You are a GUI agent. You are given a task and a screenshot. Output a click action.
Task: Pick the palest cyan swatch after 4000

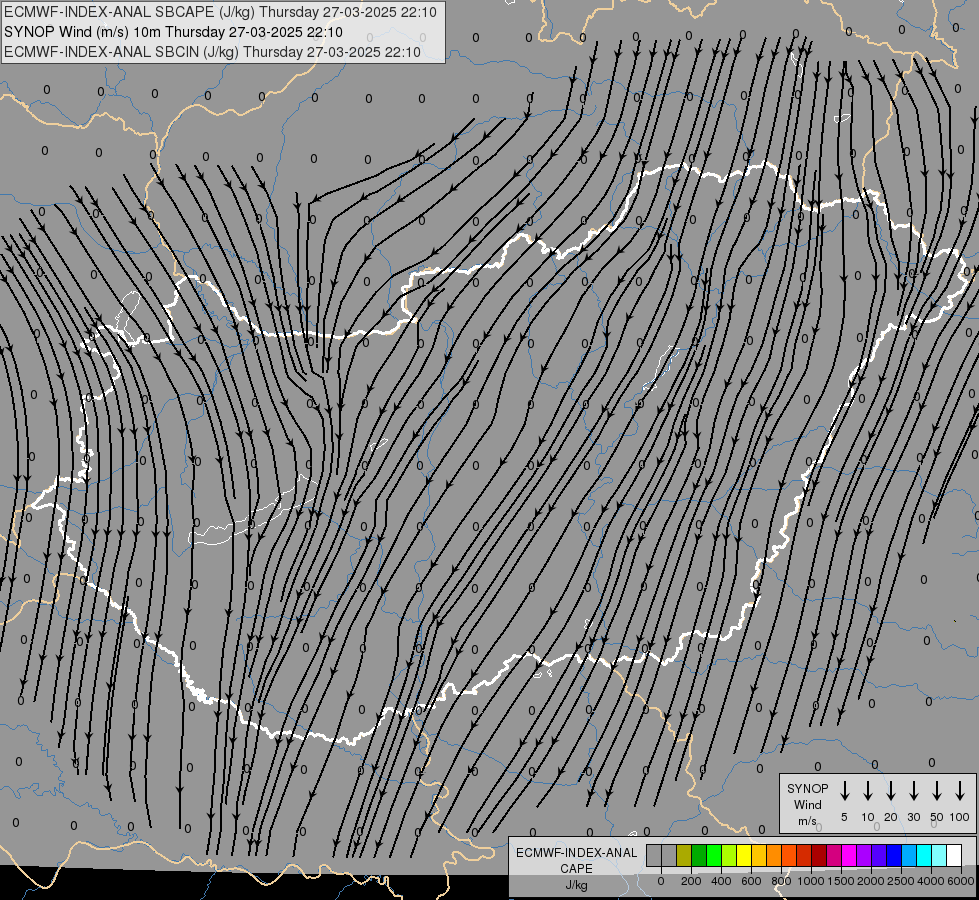click(x=938, y=855)
